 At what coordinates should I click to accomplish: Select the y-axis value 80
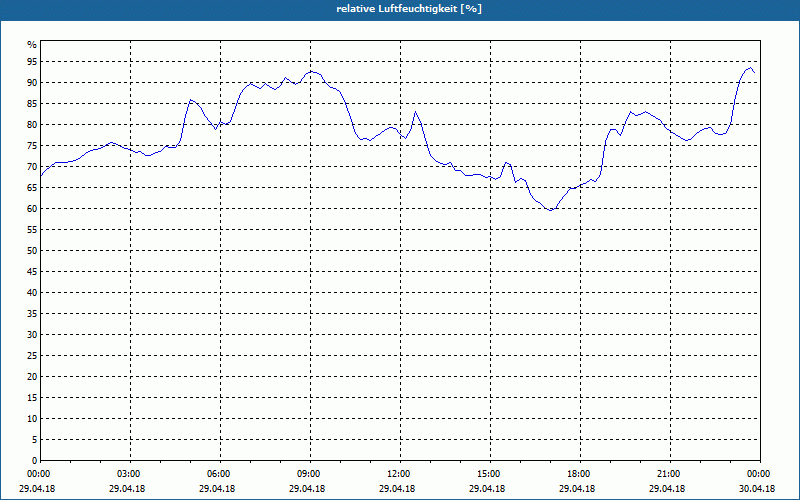tap(32, 124)
